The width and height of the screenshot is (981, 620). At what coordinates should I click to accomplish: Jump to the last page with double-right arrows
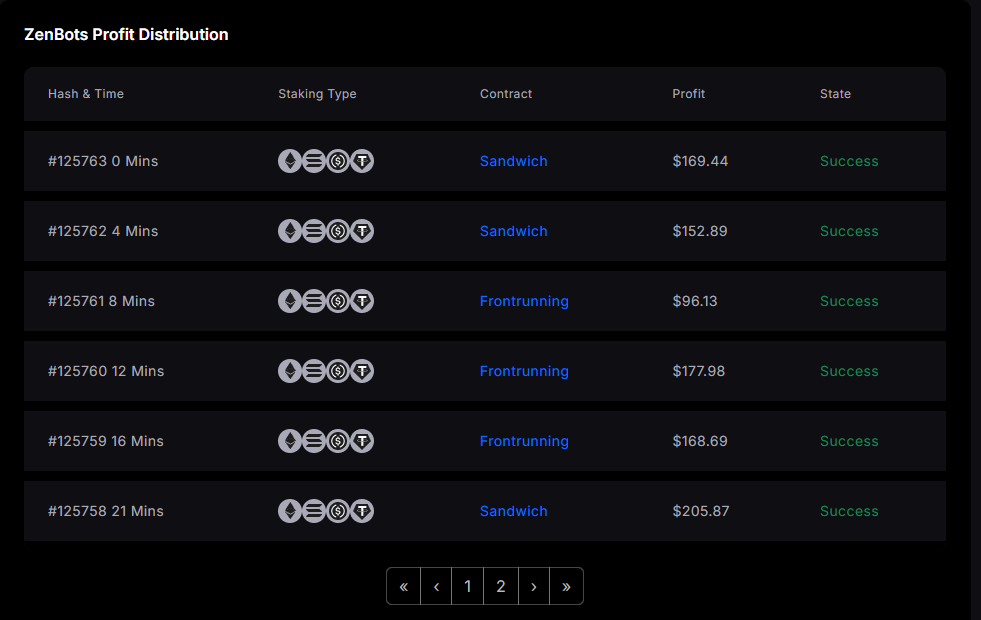pos(566,586)
